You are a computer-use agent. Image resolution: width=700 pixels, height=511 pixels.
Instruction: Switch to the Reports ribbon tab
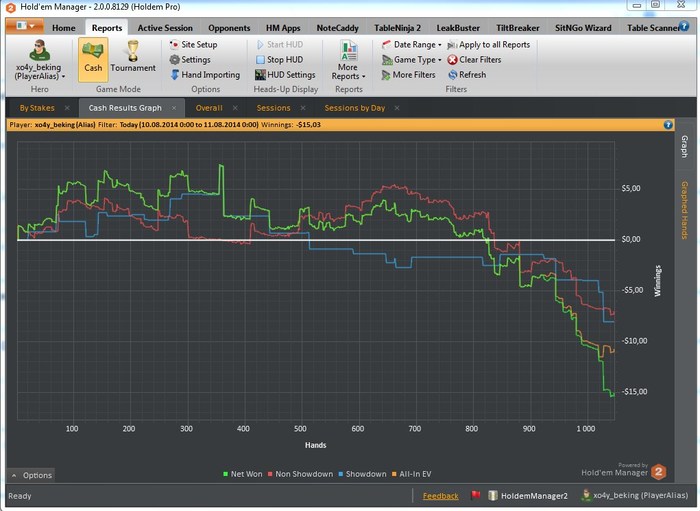tap(107, 28)
